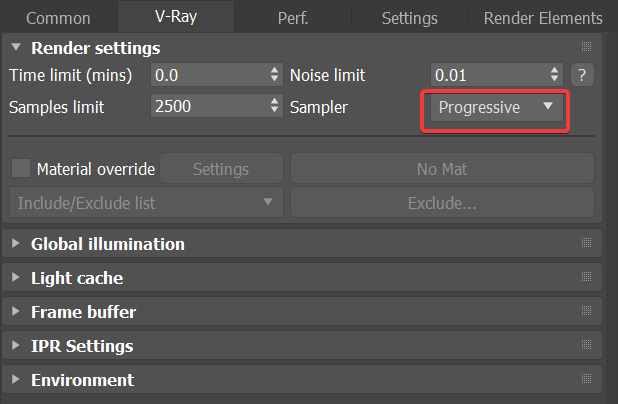This screenshot has width=618, height=404.
Task: Open the Sampler Progressive dropdown
Action: tap(496, 107)
